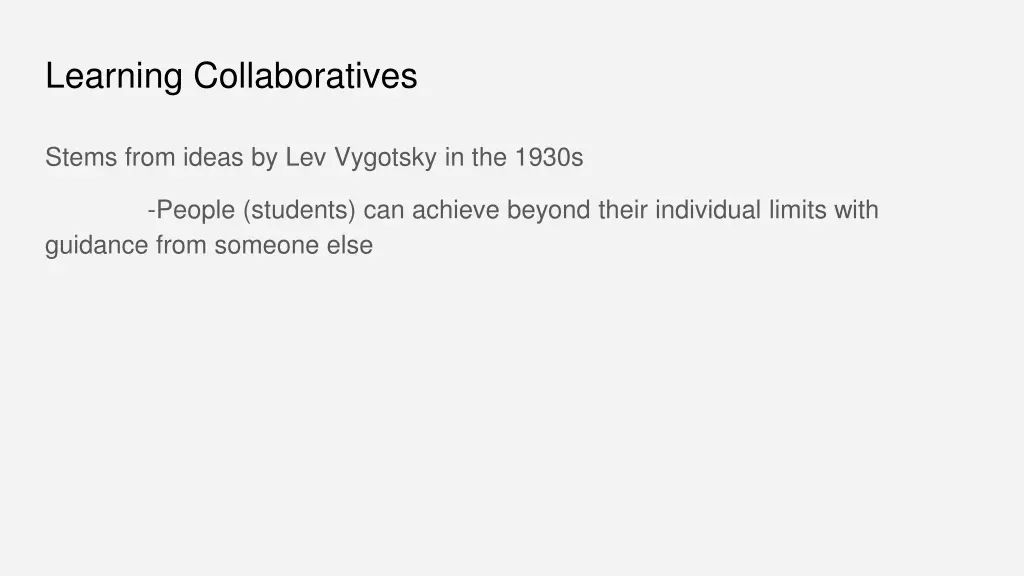Click the word 'with' ending the bullet line
1024x576 pixels.
pyautogui.click(x=855, y=211)
